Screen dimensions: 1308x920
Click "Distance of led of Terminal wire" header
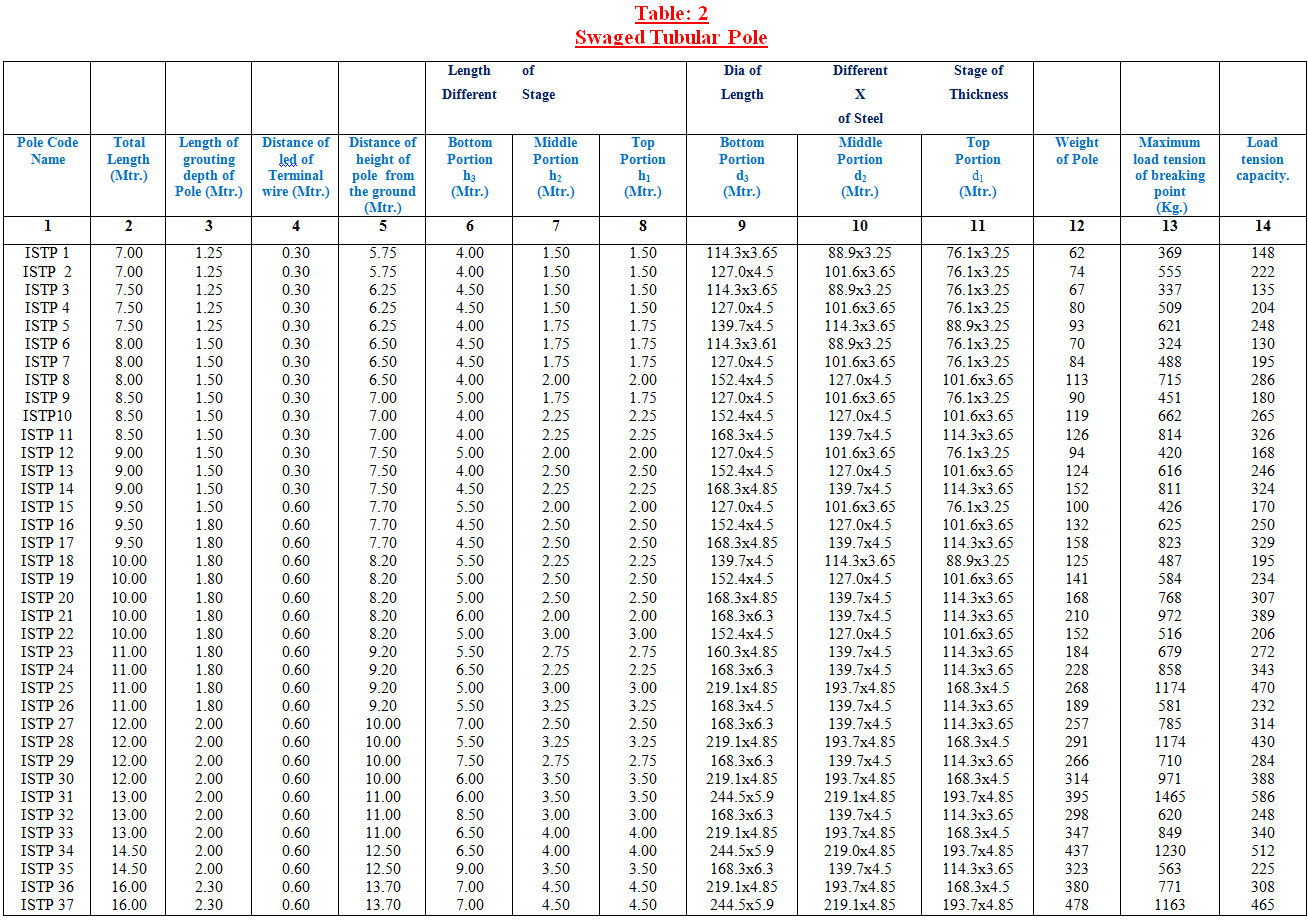coord(295,167)
